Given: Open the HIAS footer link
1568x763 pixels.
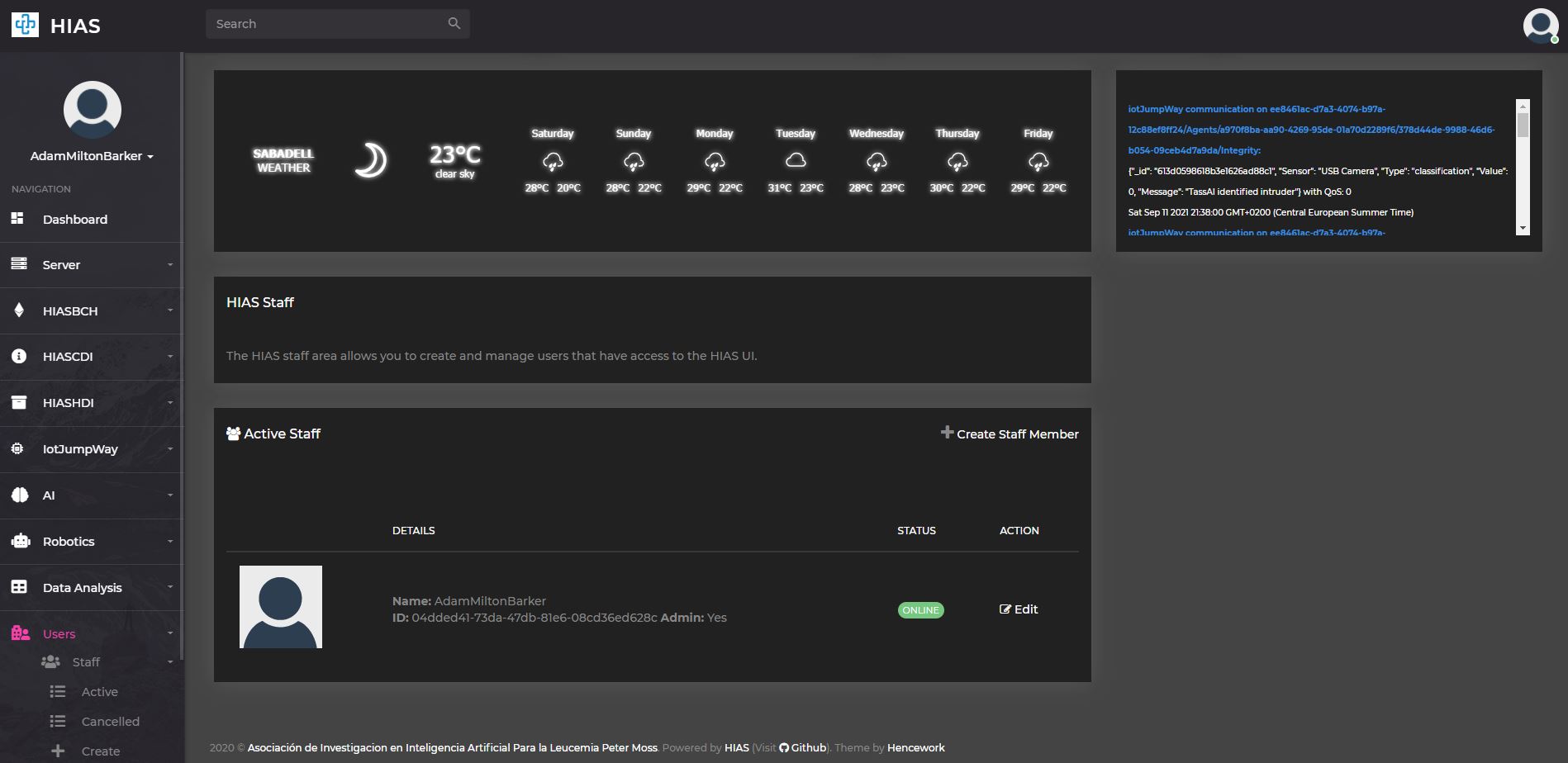Looking at the screenshot, I should tap(737, 748).
